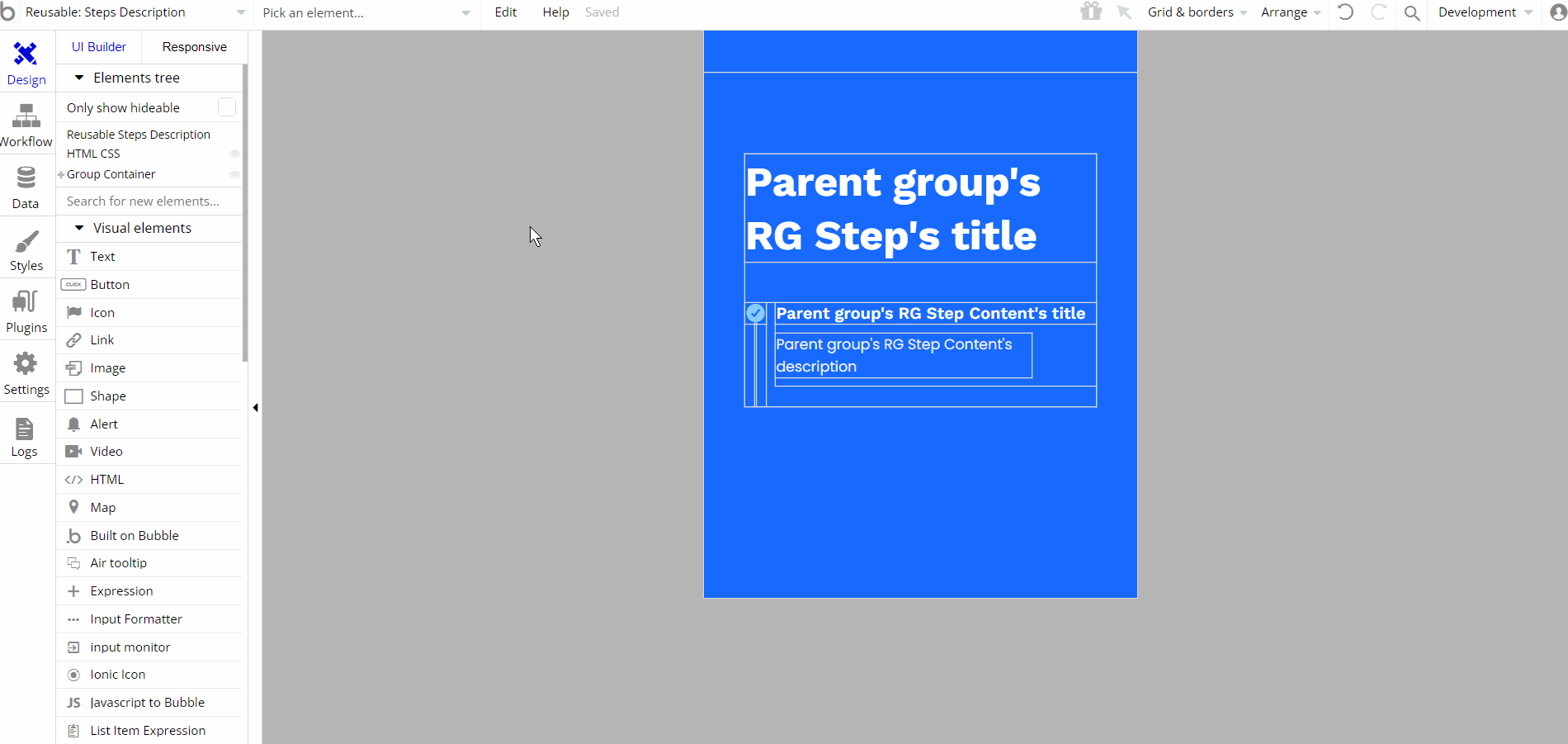Screen dimensions: 1568x744
Task: Collapse the Elements tree section
Action: [x=79, y=78]
